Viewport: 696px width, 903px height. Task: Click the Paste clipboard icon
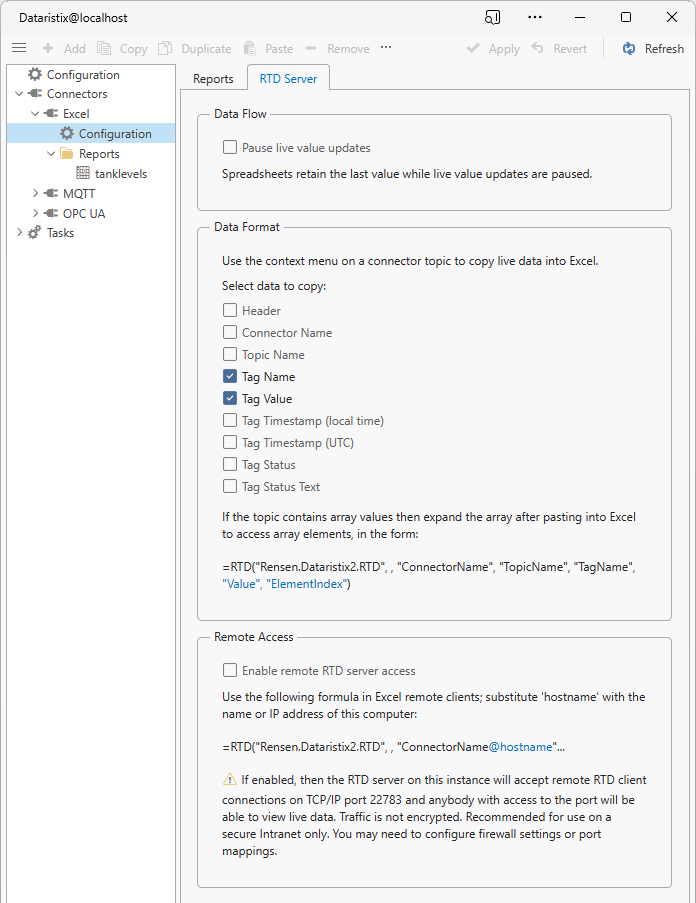pyautogui.click(x=250, y=48)
